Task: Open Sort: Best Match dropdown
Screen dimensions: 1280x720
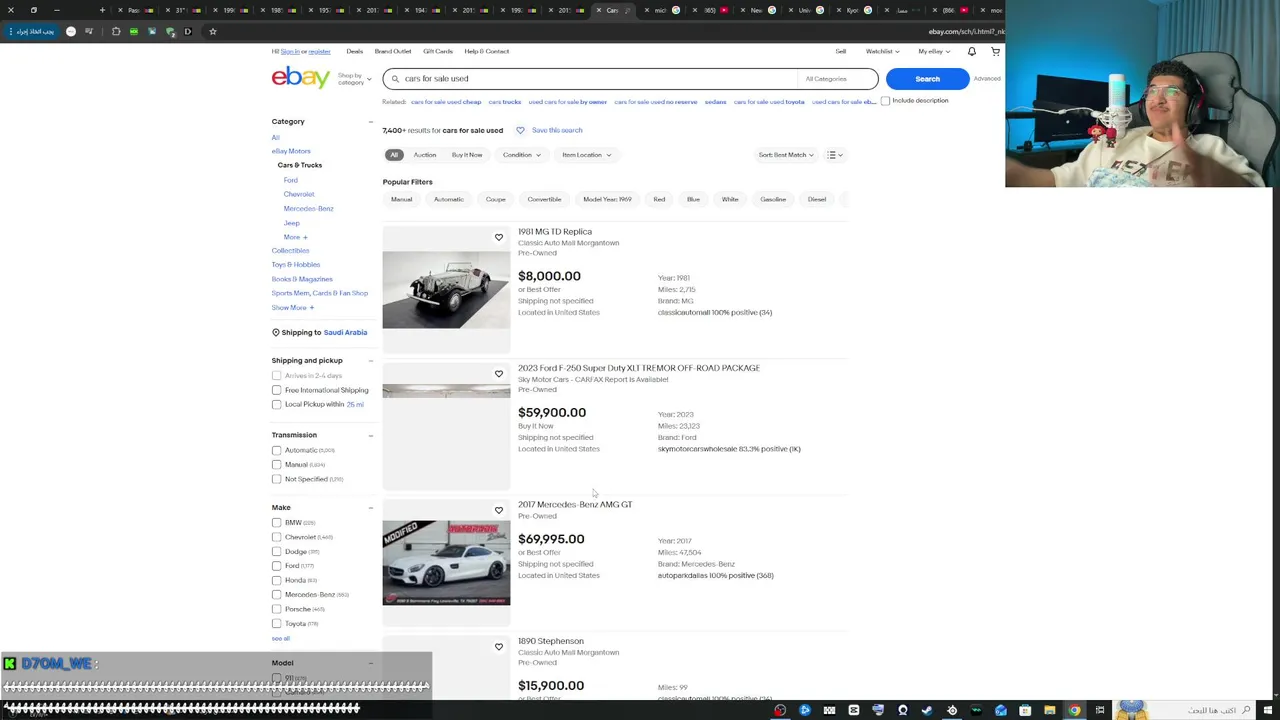Action: click(785, 155)
